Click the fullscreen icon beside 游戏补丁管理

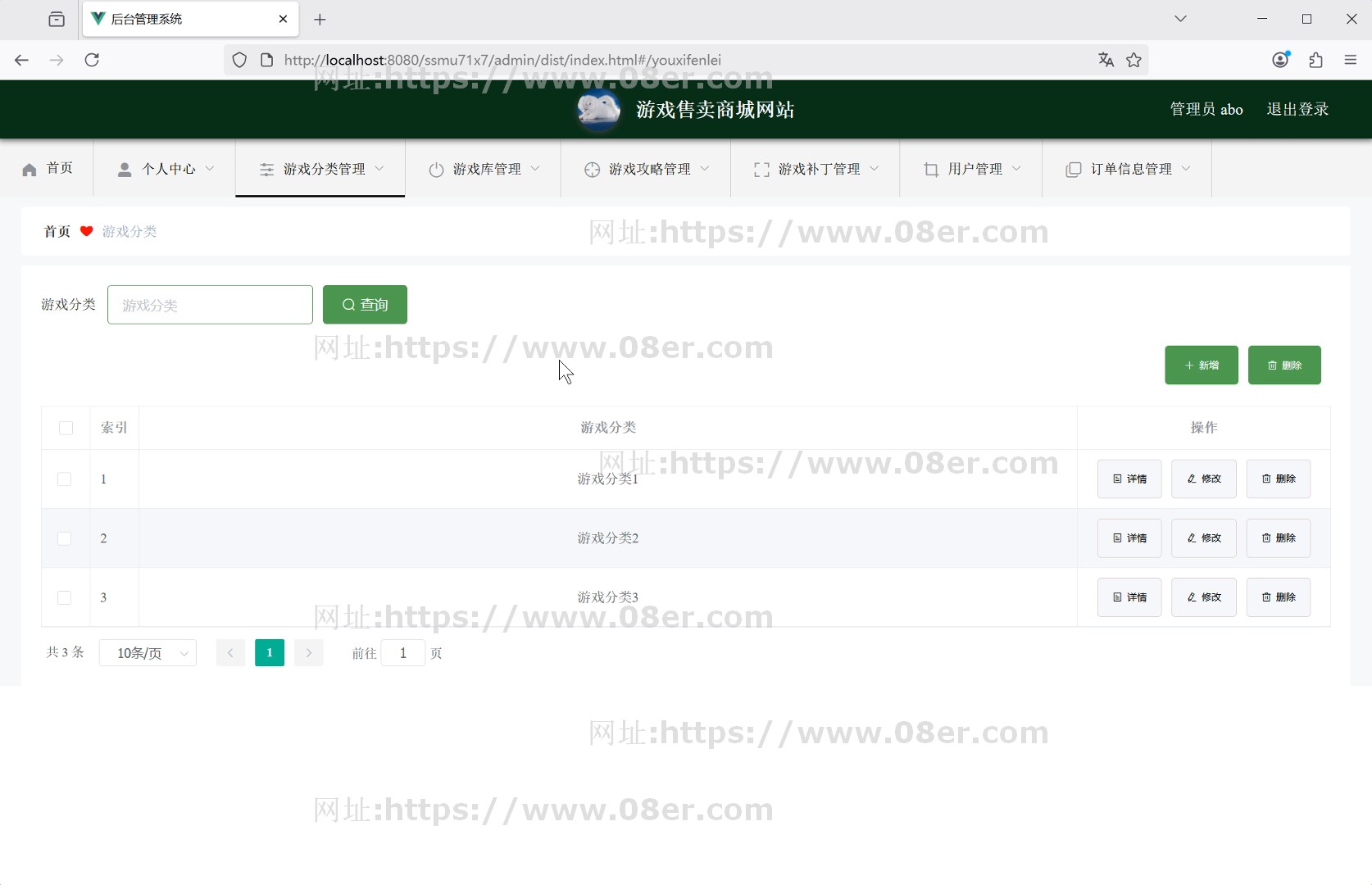(x=761, y=170)
